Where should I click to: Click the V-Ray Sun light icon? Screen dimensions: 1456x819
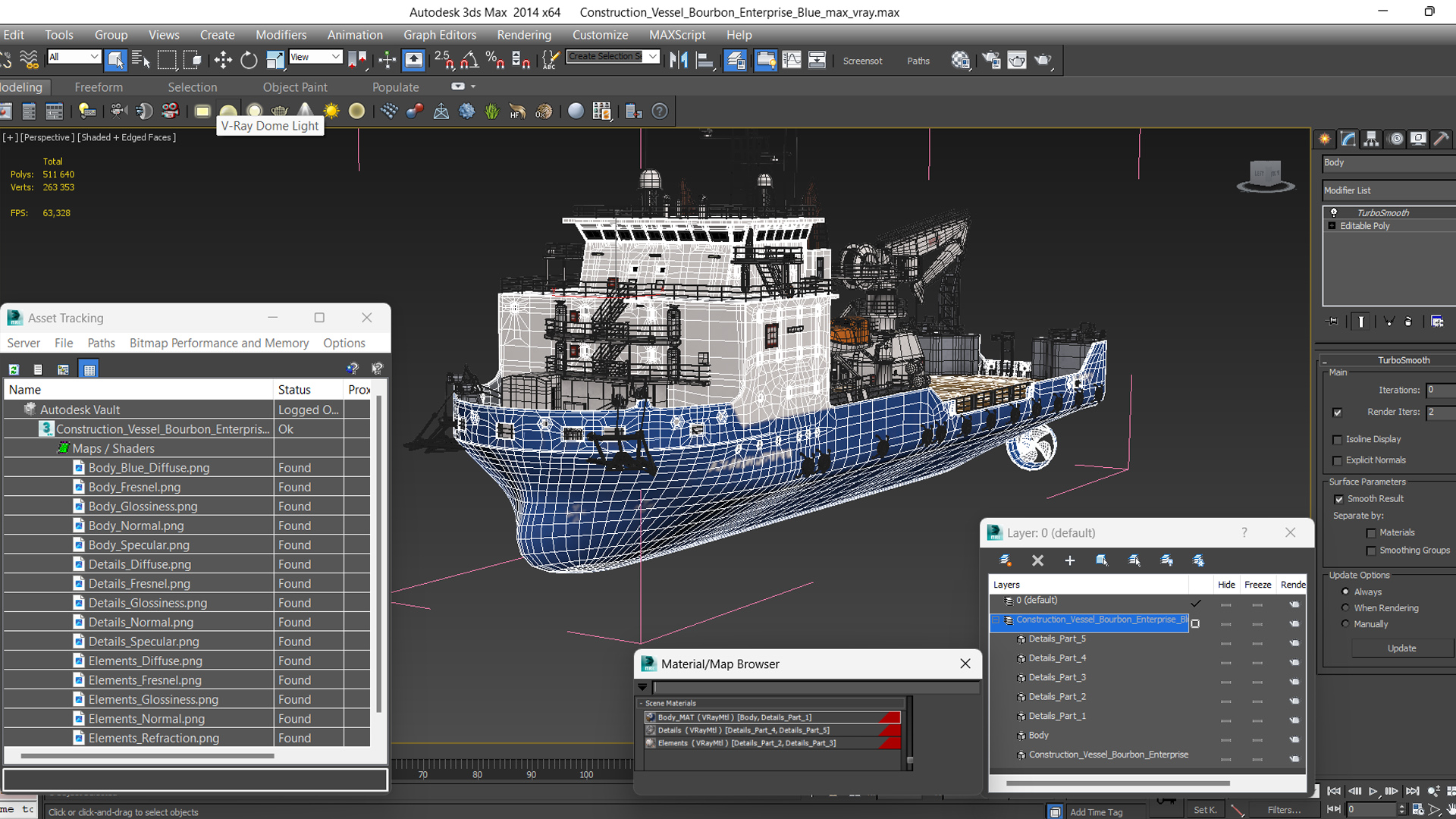pyautogui.click(x=331, y=111)
